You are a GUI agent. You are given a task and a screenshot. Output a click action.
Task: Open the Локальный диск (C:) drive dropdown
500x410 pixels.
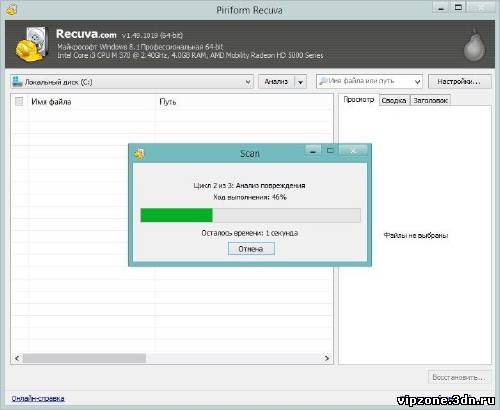(132, 82)
